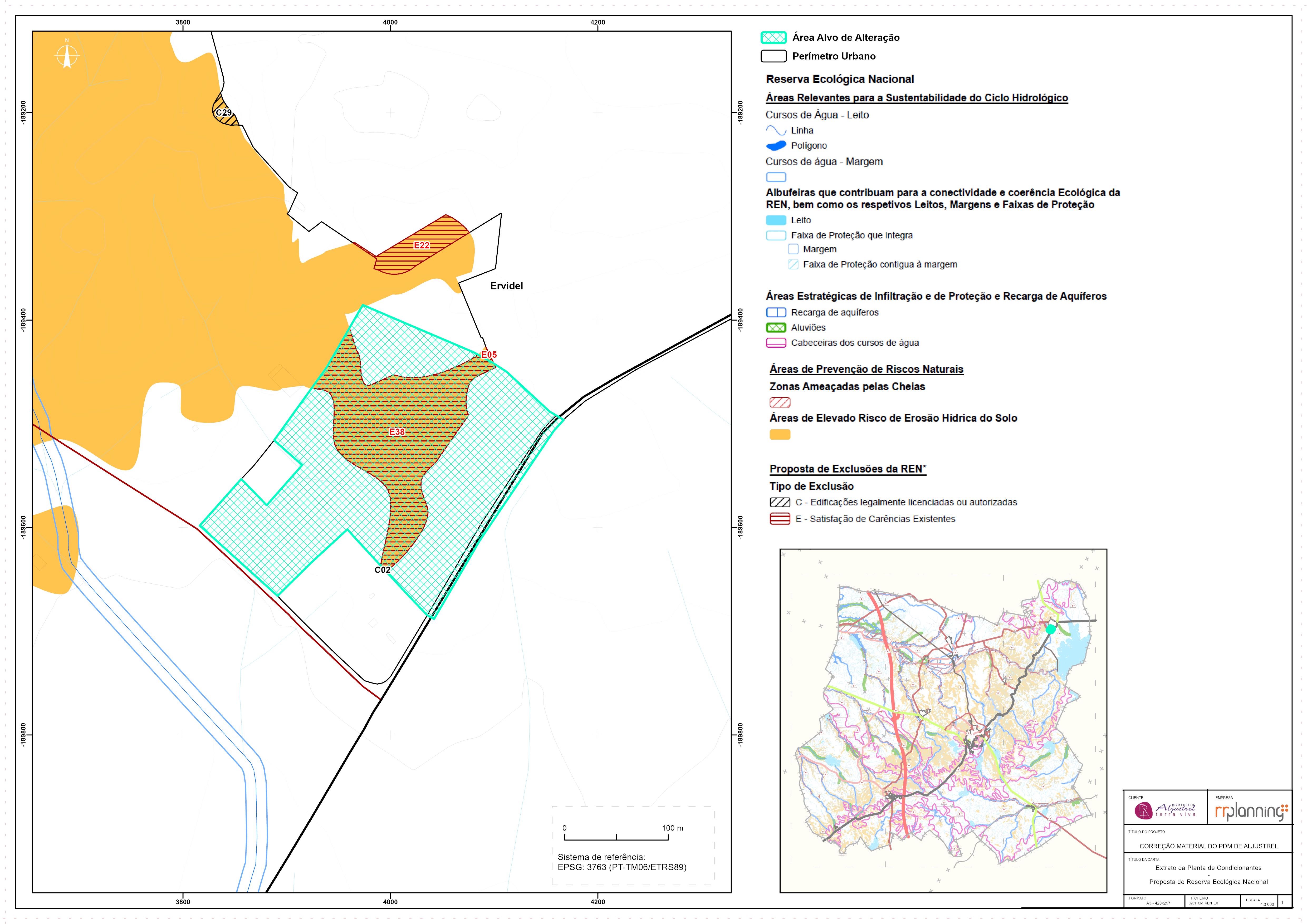Click the orange erosion risk color swatch
The height and width of the screenshot is (924, 1307).
click(780, 435)
